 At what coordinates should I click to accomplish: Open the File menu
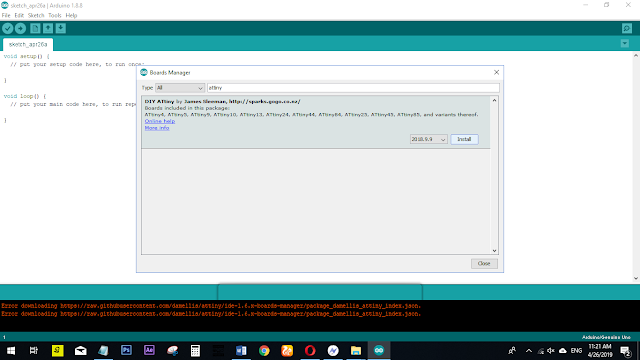pyautogui.click(x=6, y=16)
